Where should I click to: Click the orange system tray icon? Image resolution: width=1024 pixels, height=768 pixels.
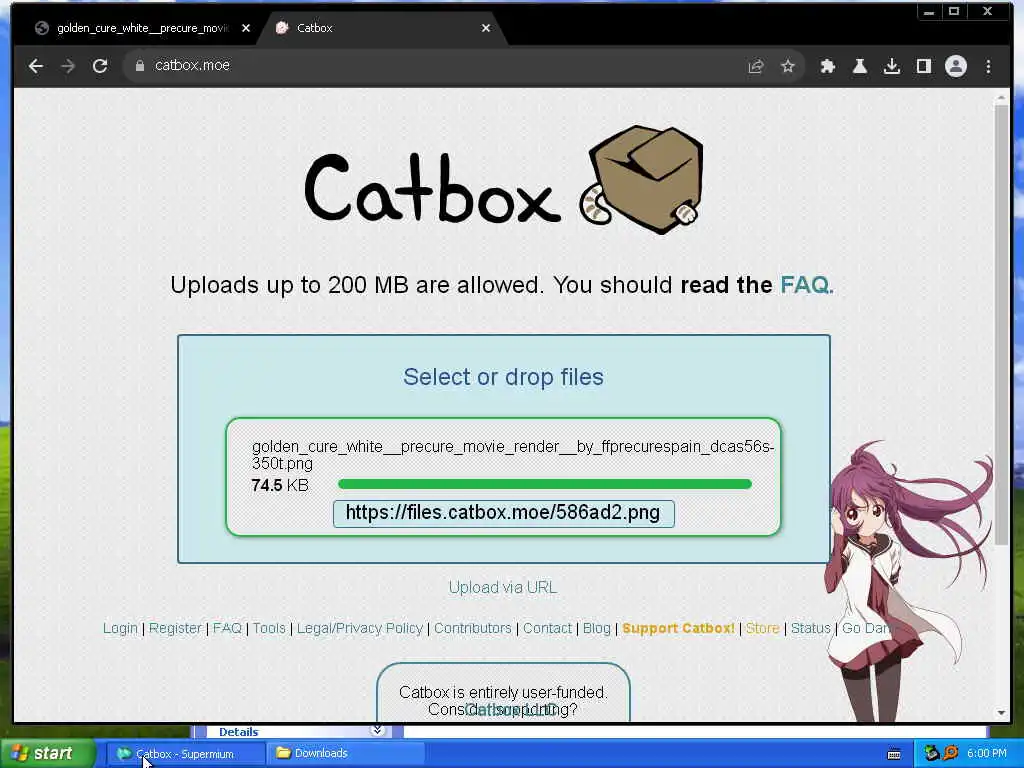coord(951,753)
